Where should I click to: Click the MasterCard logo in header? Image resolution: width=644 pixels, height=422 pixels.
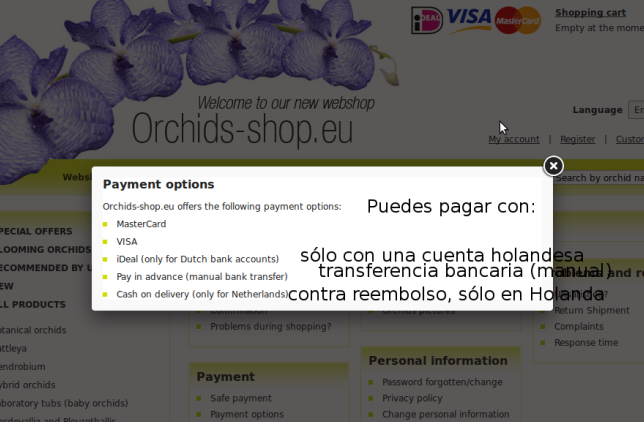pos(518,20)
